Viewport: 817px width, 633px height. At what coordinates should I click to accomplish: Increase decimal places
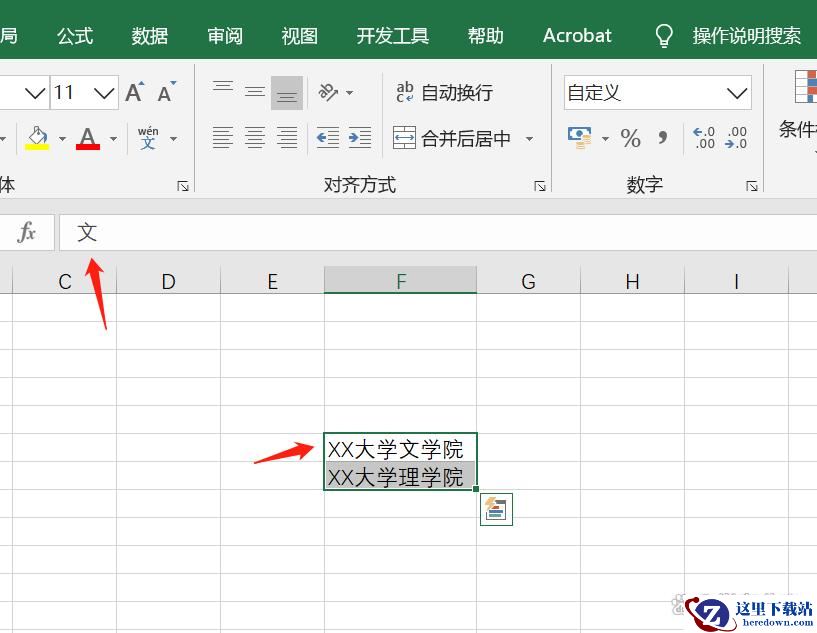(x=703, y=138)
